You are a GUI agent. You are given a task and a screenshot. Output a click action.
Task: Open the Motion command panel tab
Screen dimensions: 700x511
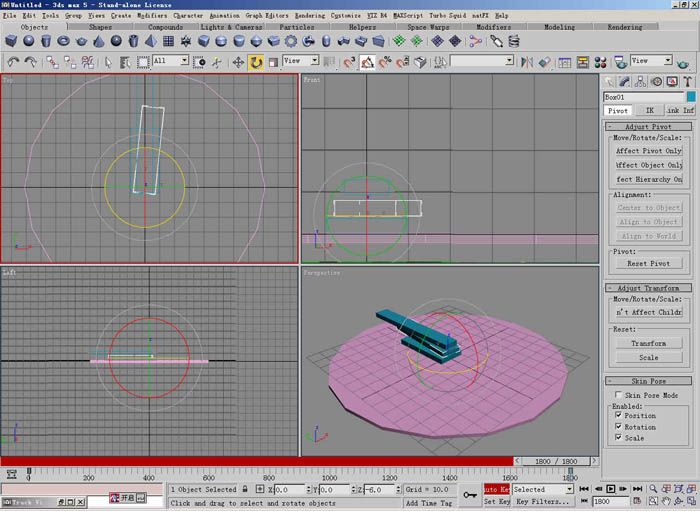pos(656,82)
